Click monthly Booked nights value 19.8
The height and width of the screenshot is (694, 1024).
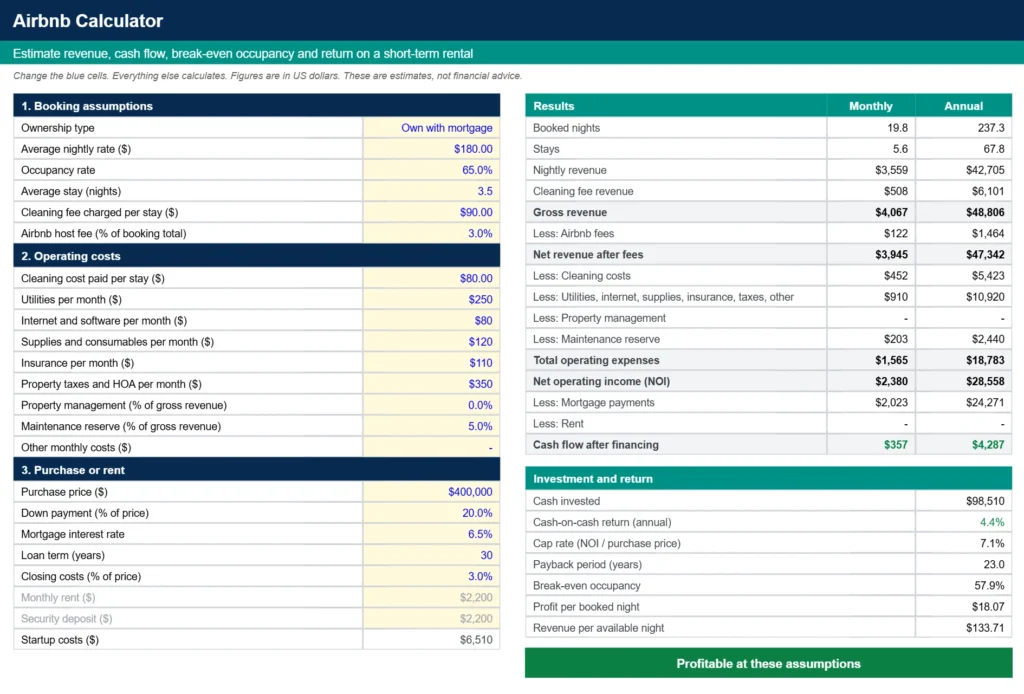coord(871,128)
